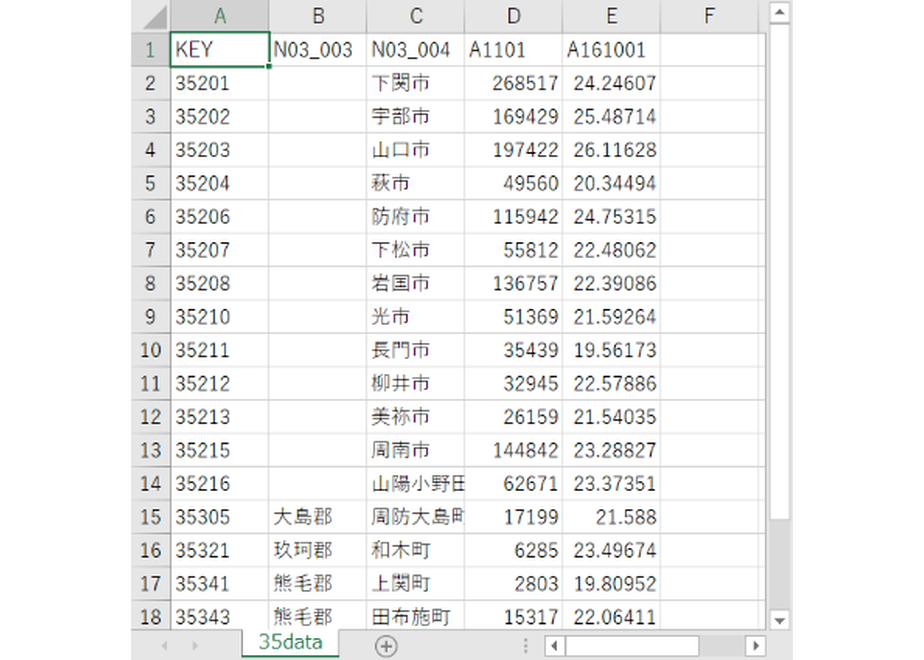Select cell with value 22.06411
This screenshot has width=924, height=660.
coord(611,616)
